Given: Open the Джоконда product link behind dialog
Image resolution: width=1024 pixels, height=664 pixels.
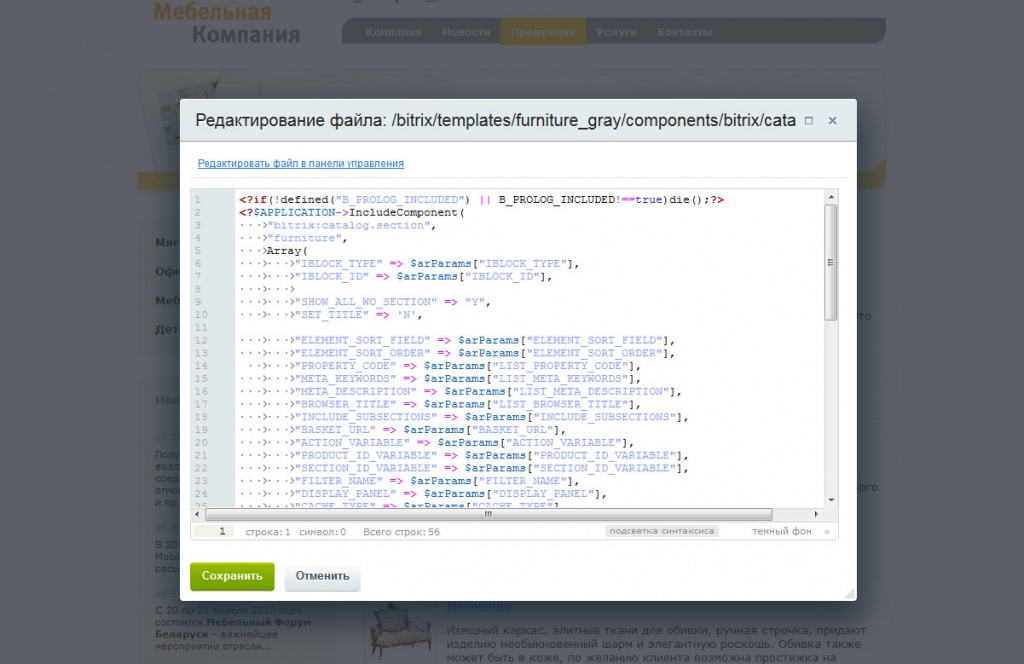Looking at the screenshot, I should [x=479, y=607].
